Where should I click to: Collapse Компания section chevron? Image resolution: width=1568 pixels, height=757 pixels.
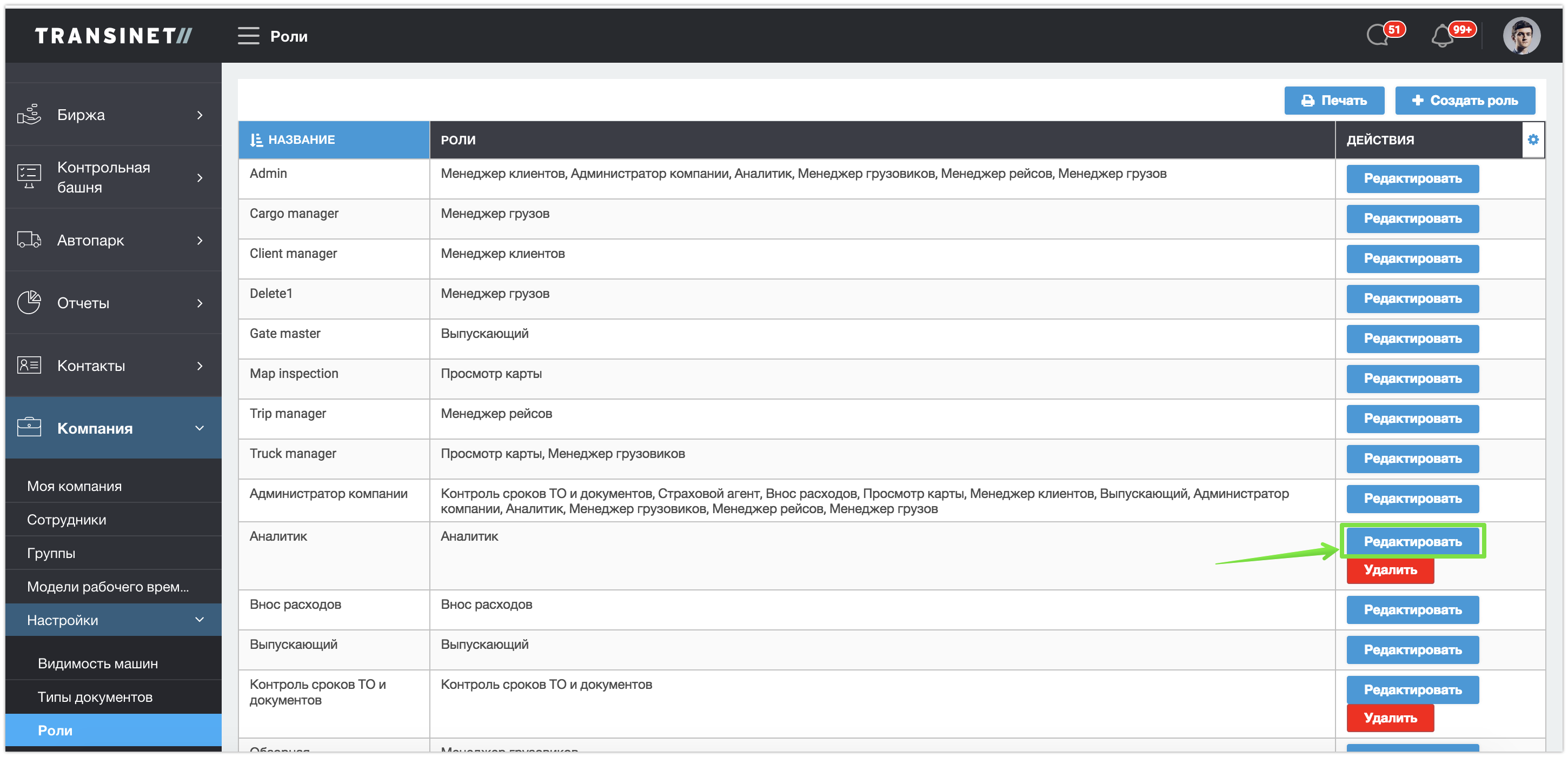click(x=200, y=428)
